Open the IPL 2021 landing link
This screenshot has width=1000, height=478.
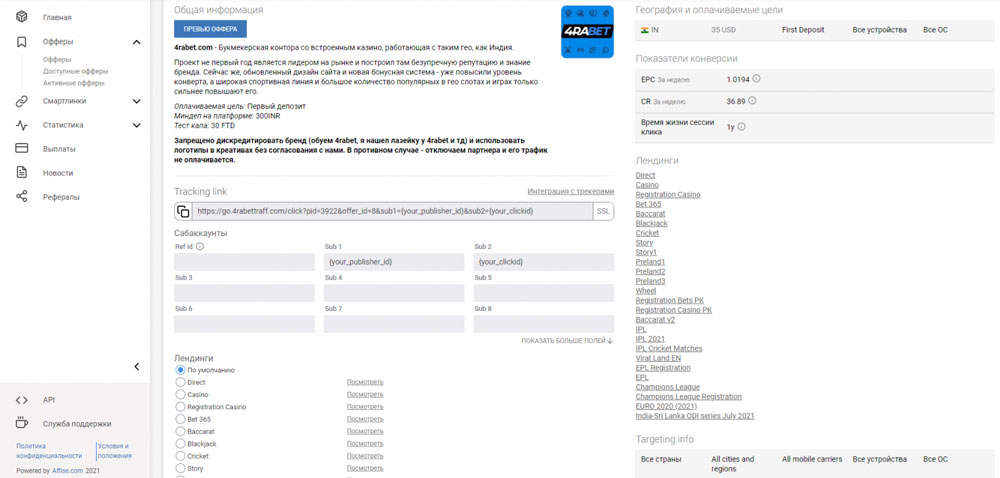[x=651, y=339]
